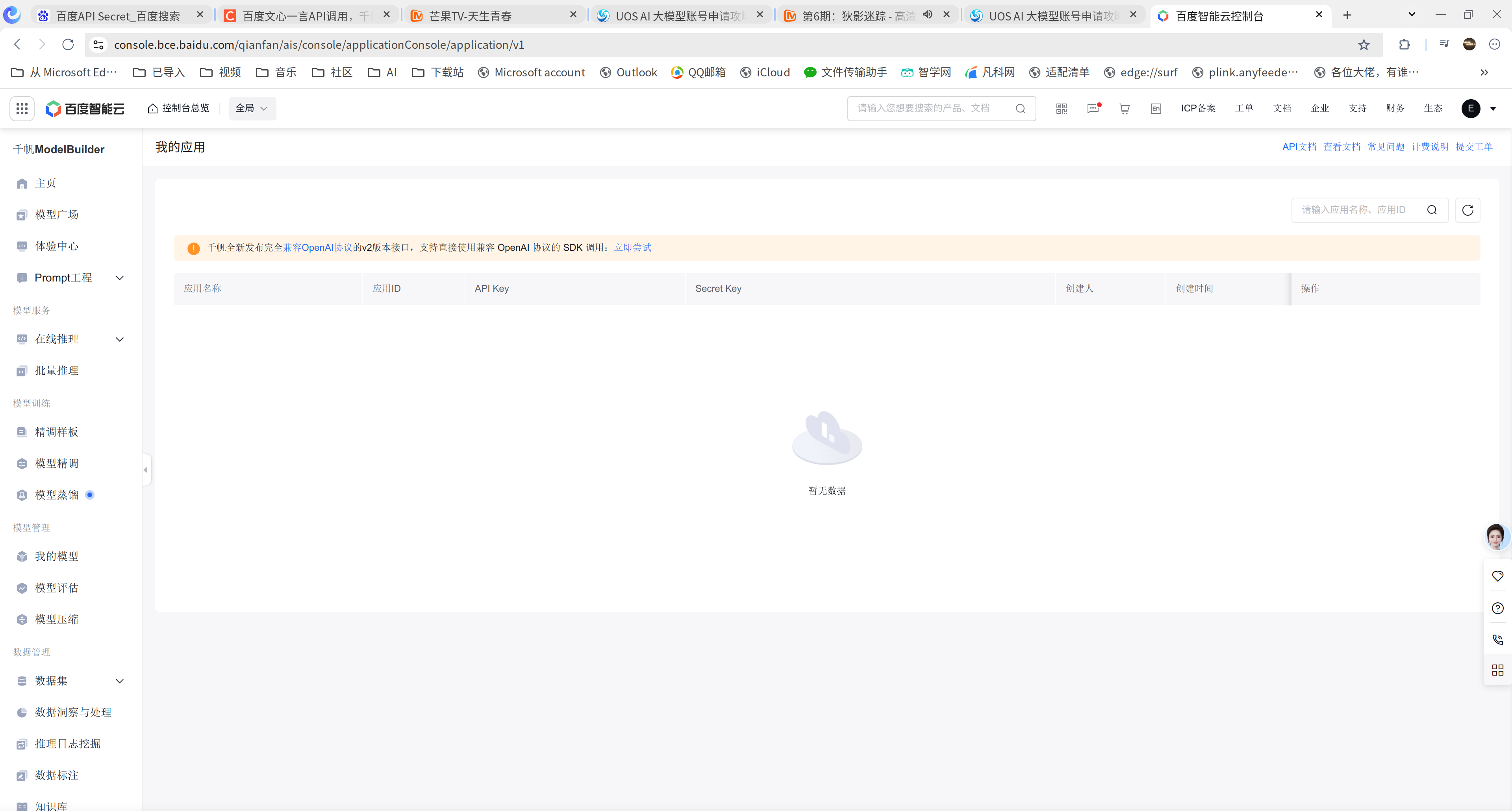Open the 常见问题 link
Screen dimensions: 1512x811
[1386, 147]
